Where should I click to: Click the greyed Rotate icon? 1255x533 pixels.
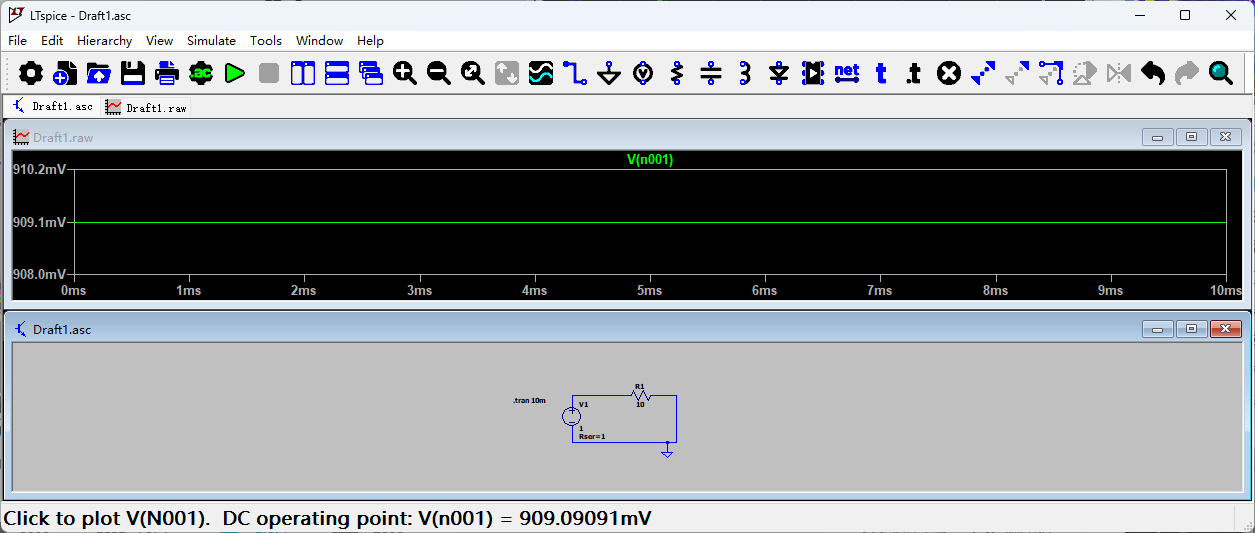pos(1085,73)
